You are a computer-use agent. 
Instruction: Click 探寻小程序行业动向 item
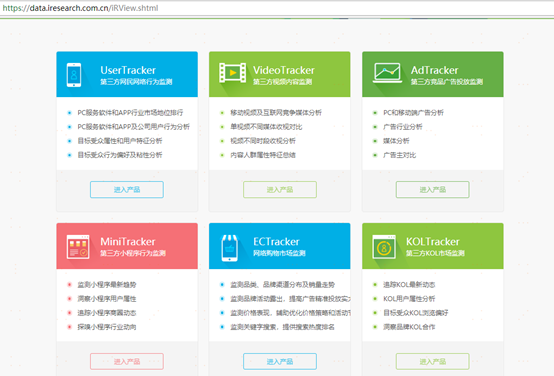tap(107, 327)
